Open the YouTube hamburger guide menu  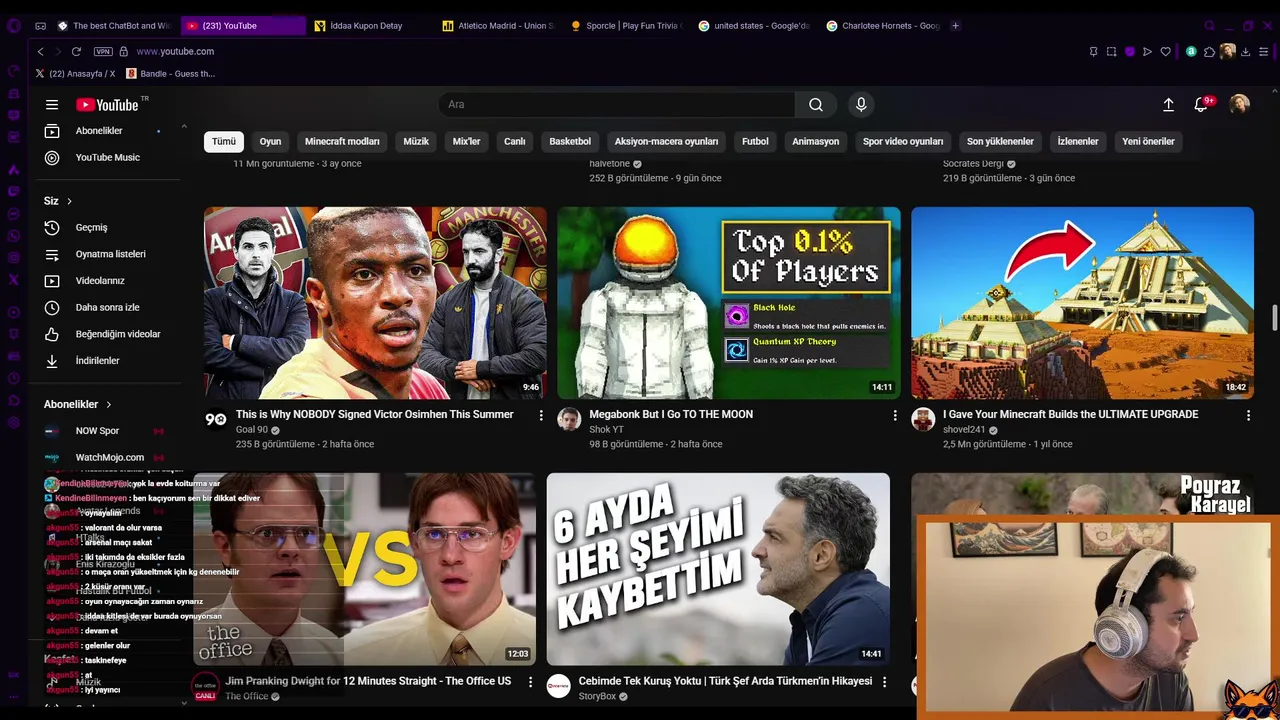(52, 104)
